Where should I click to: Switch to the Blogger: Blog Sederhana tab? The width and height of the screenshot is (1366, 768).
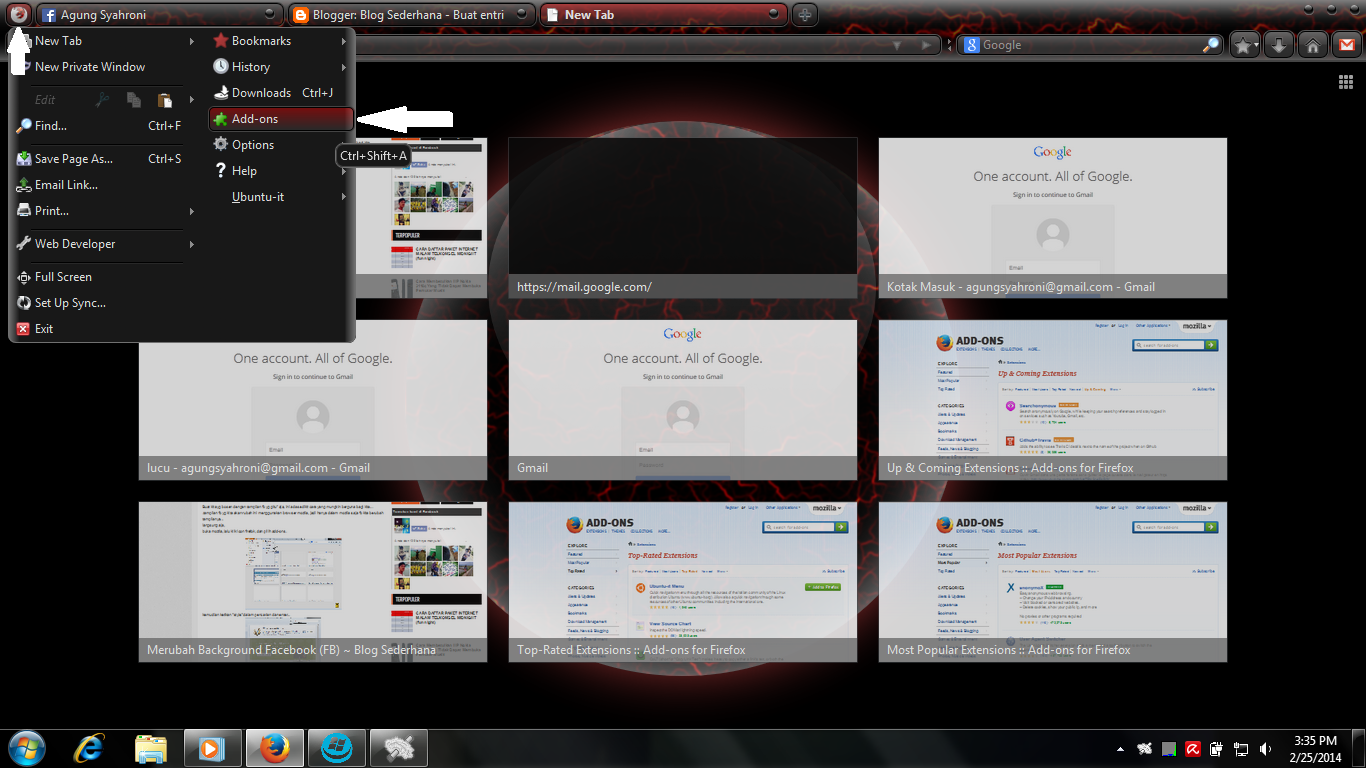coord(400,14)
